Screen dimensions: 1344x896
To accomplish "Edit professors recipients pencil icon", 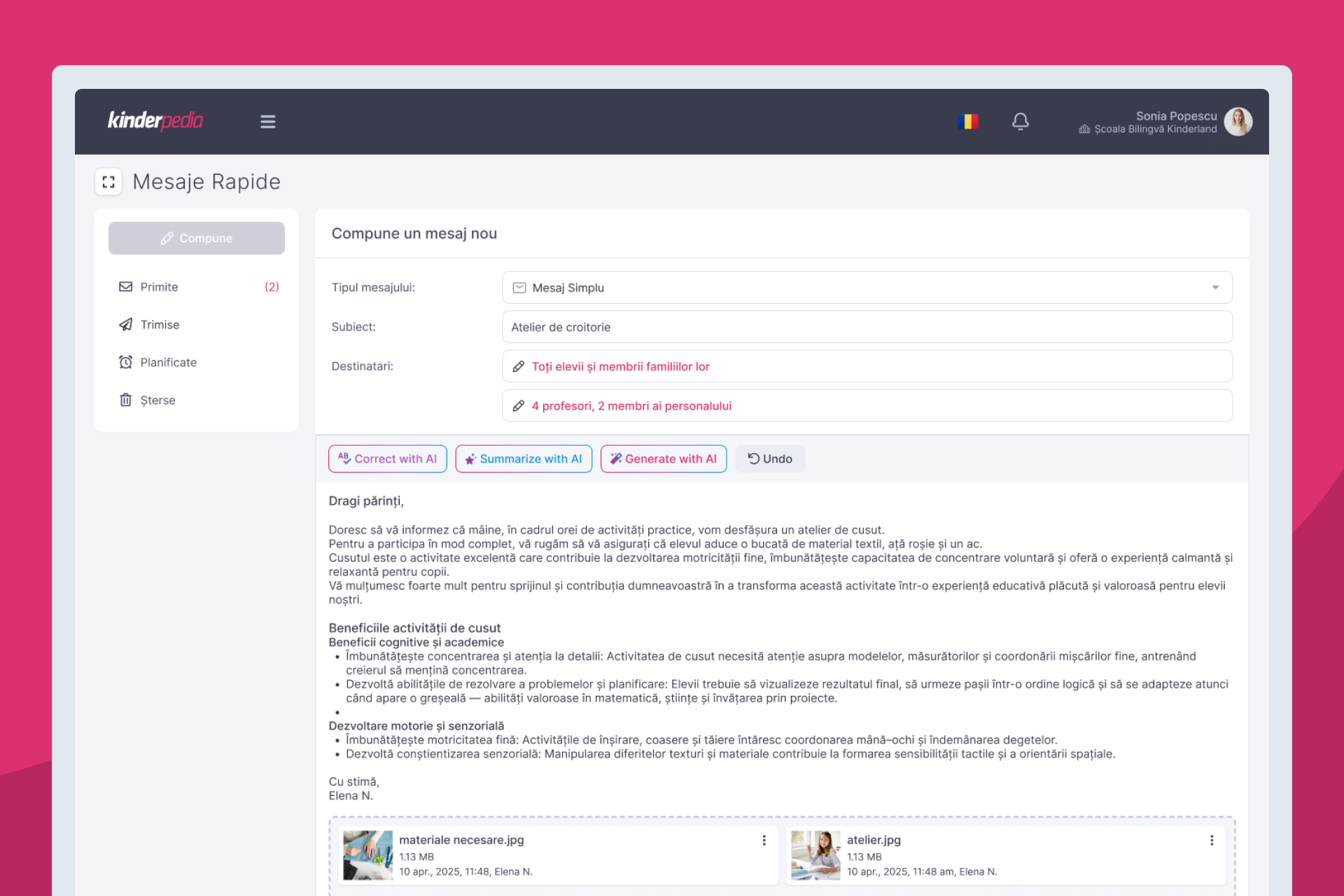I will pyautogui.click(x=519, y=406).
